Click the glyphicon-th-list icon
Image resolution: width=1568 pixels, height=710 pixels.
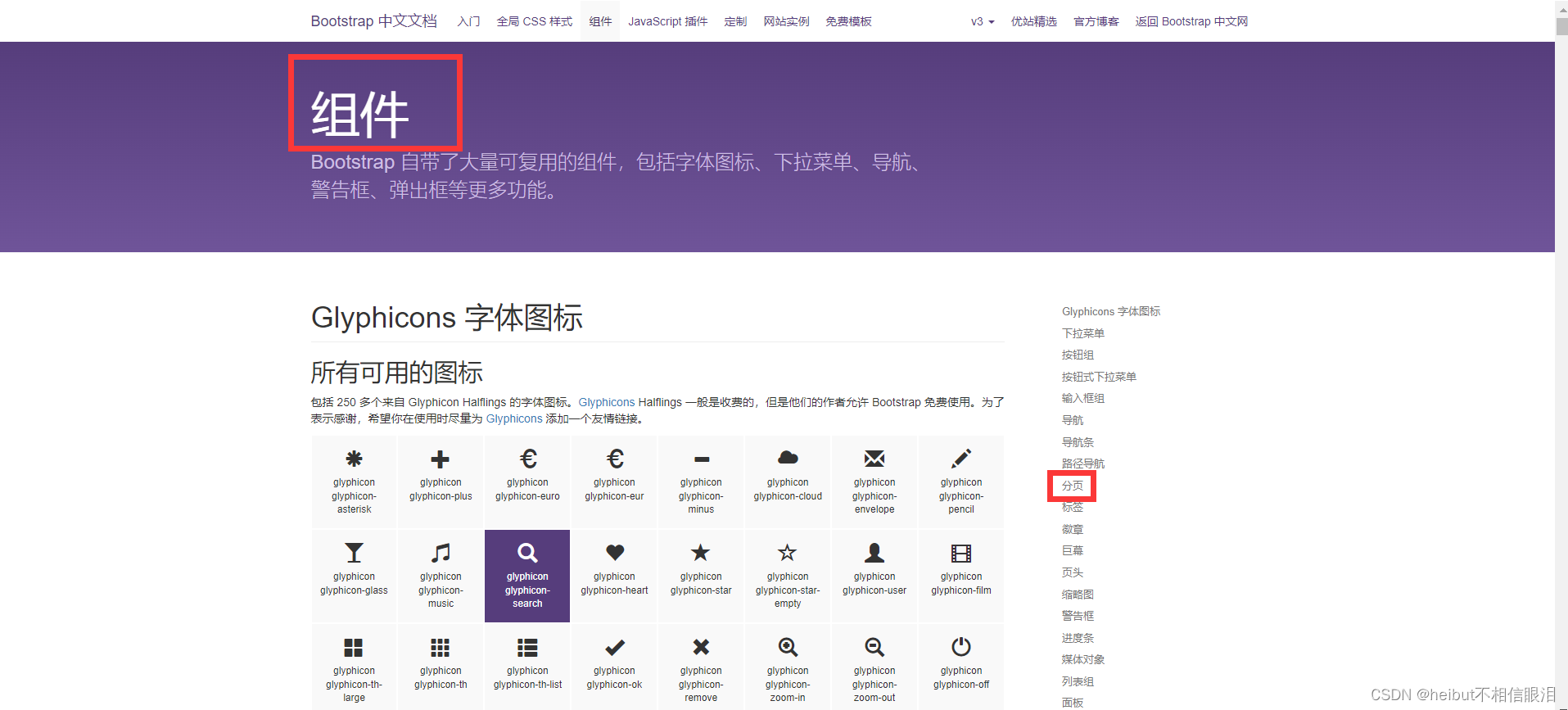pyautogui.click(x=528, y=648)
